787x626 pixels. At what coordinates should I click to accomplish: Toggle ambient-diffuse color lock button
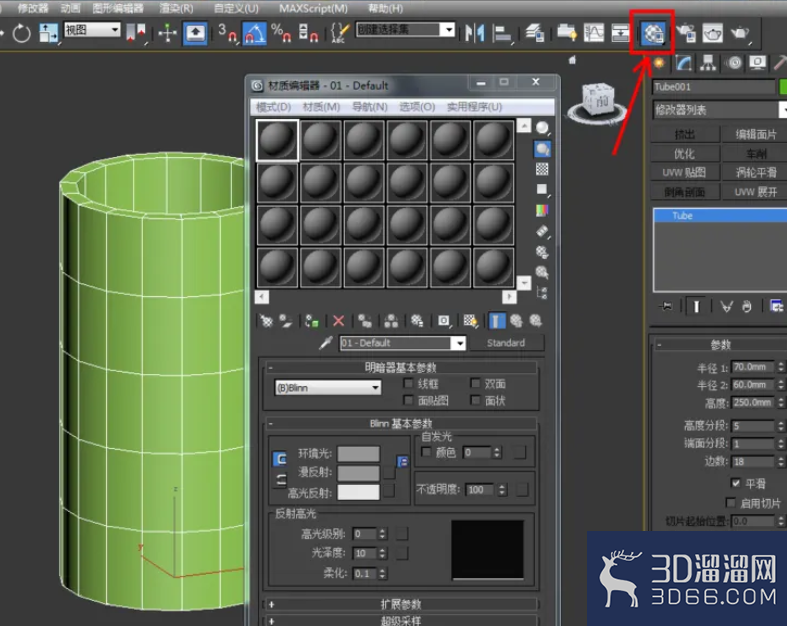tap(280, 459)
